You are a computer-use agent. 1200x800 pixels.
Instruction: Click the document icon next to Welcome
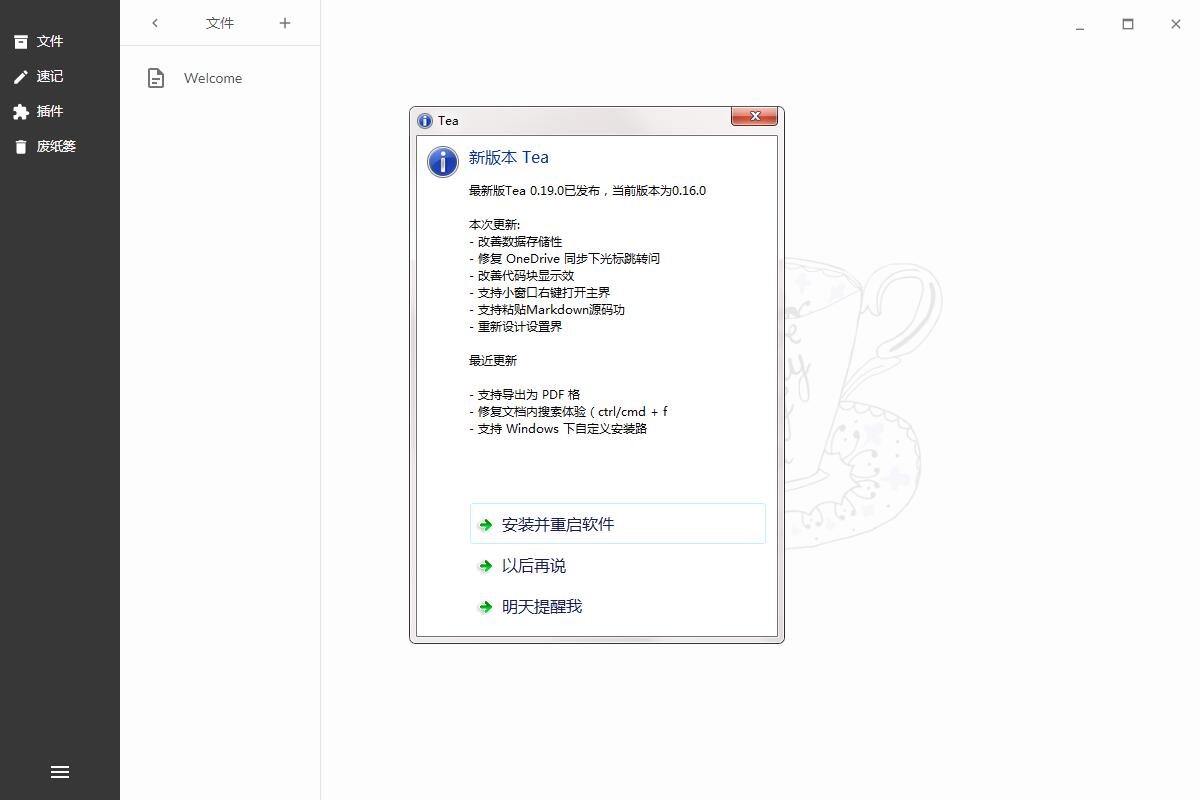click(156, 78)
